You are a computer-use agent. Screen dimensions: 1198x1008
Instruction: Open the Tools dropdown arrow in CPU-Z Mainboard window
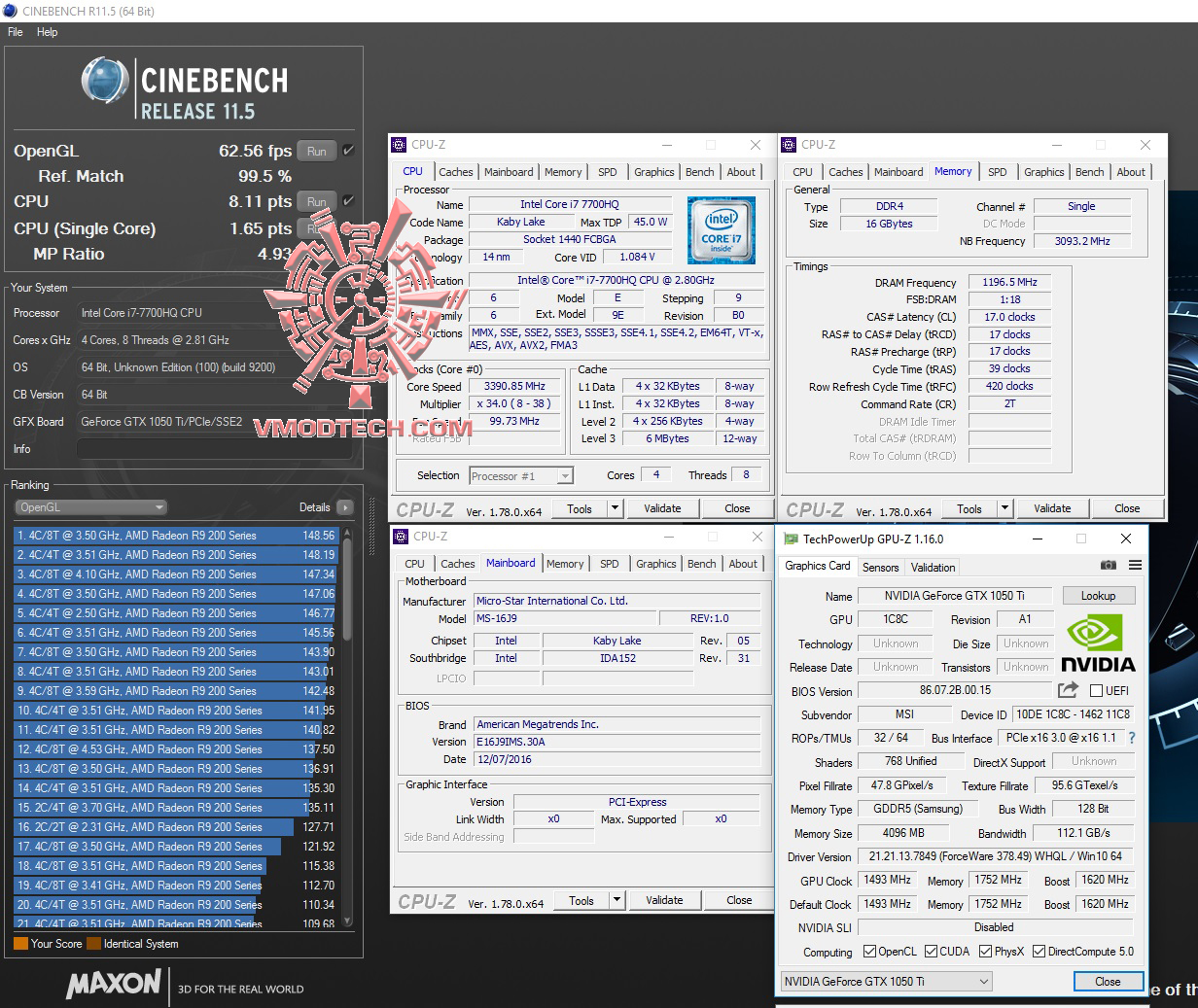[x=617, y=900]
